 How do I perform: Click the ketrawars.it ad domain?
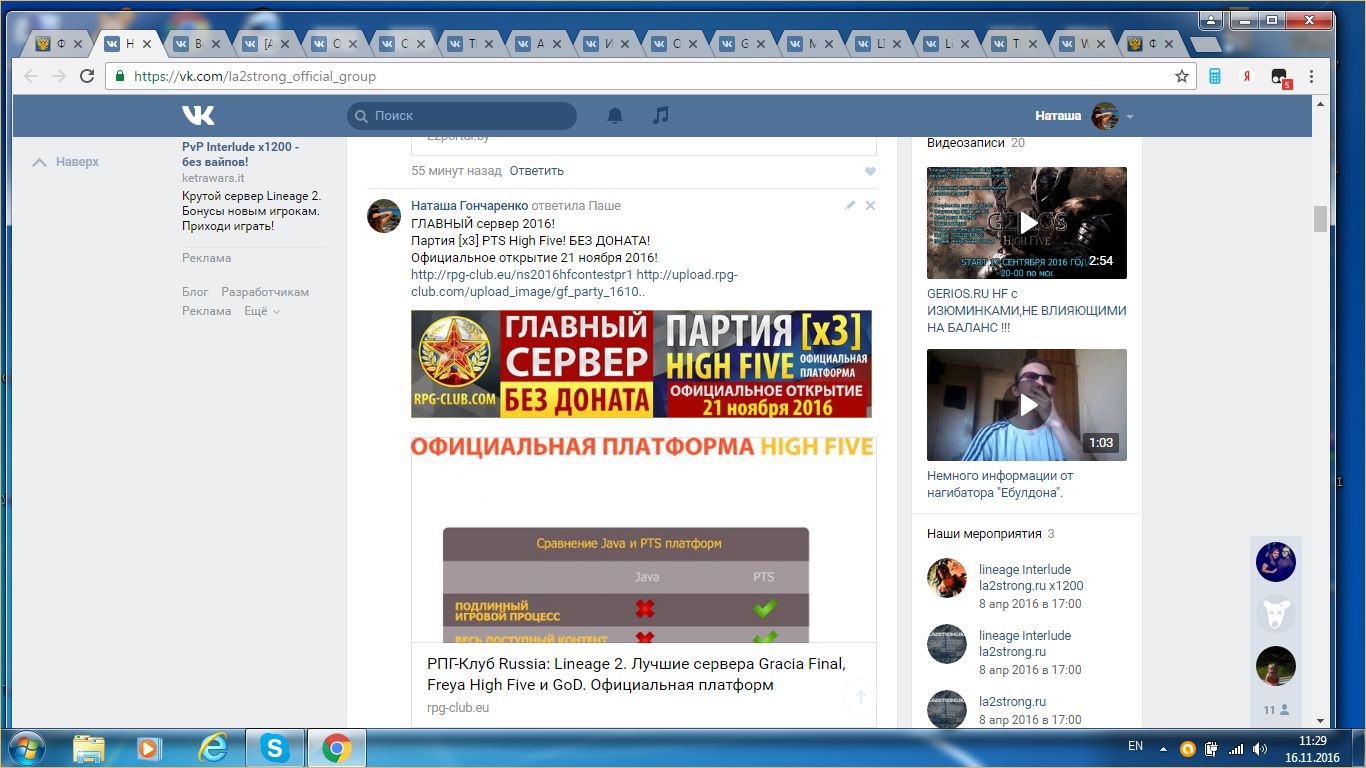213,177
